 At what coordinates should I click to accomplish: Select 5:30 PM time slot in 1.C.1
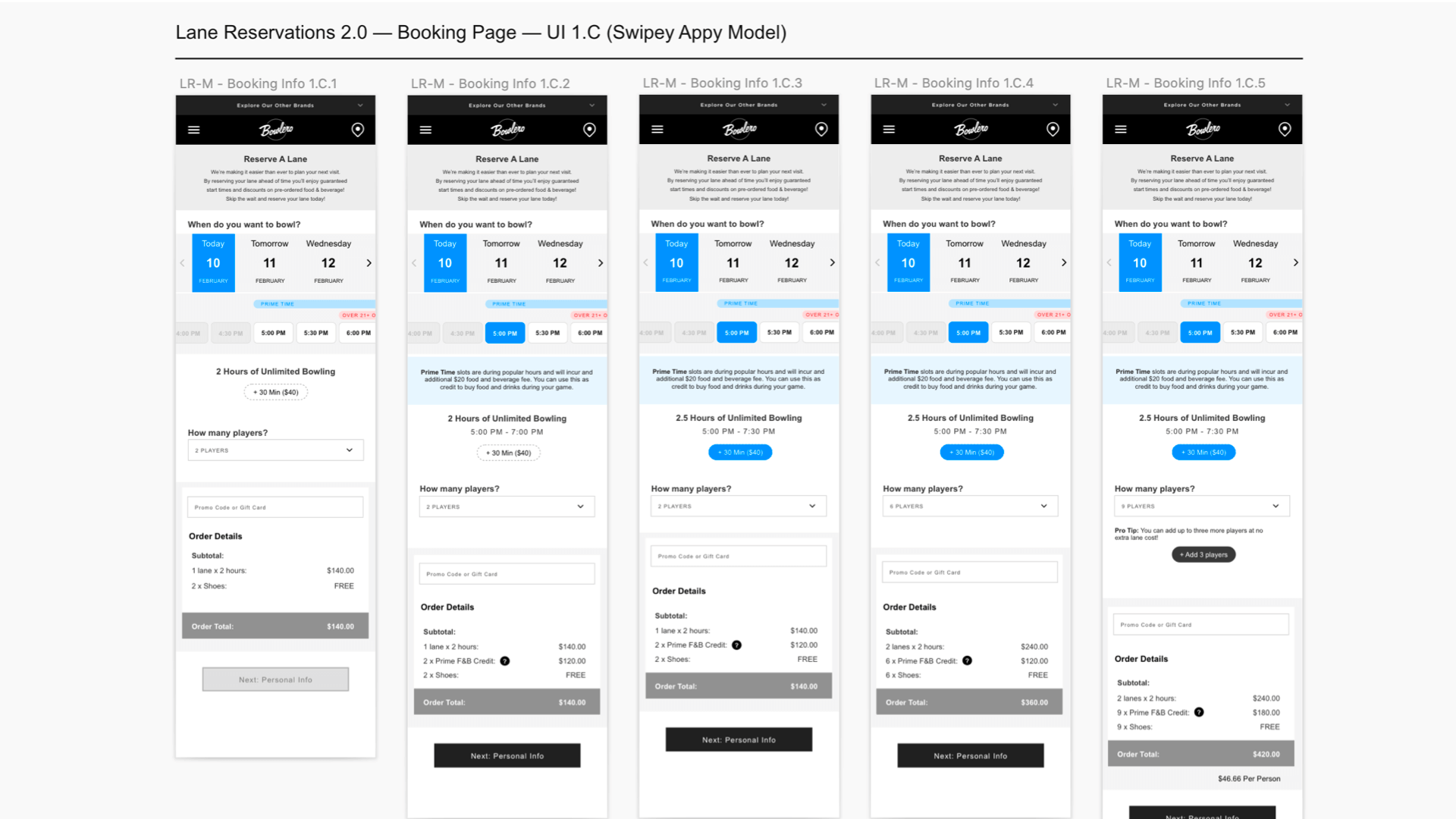(316, 333)
